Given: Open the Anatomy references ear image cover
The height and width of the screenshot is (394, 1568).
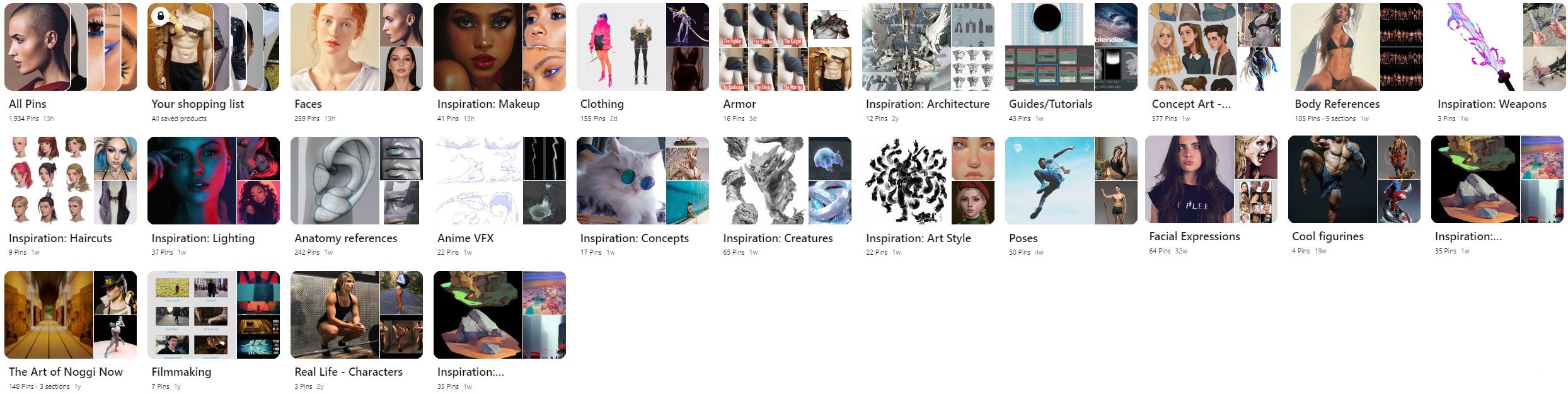Looking at the screenshot, I should [335, 180].
